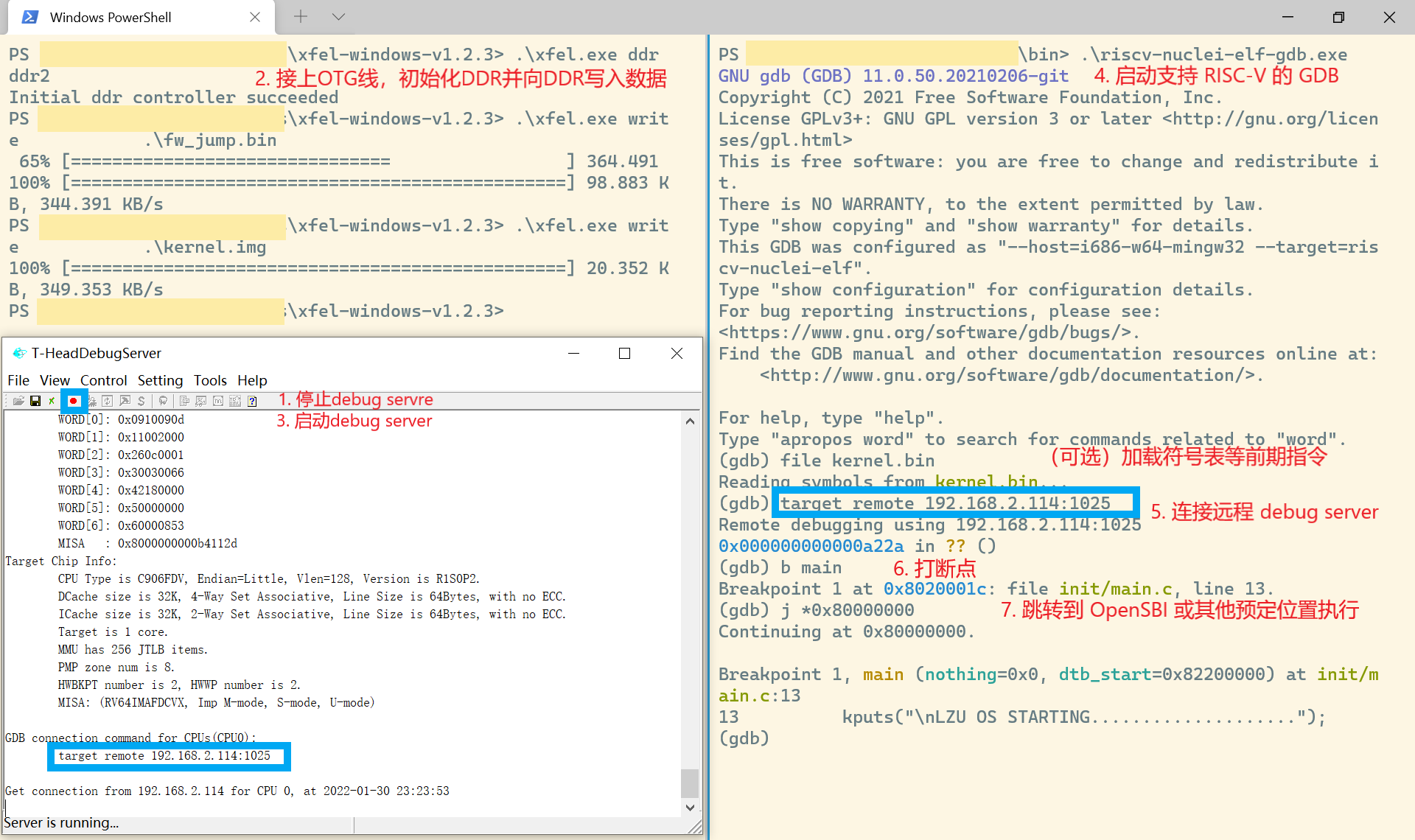Click the 'target remote 192.168.2.114:1025' GDB command

pos(946,503)
